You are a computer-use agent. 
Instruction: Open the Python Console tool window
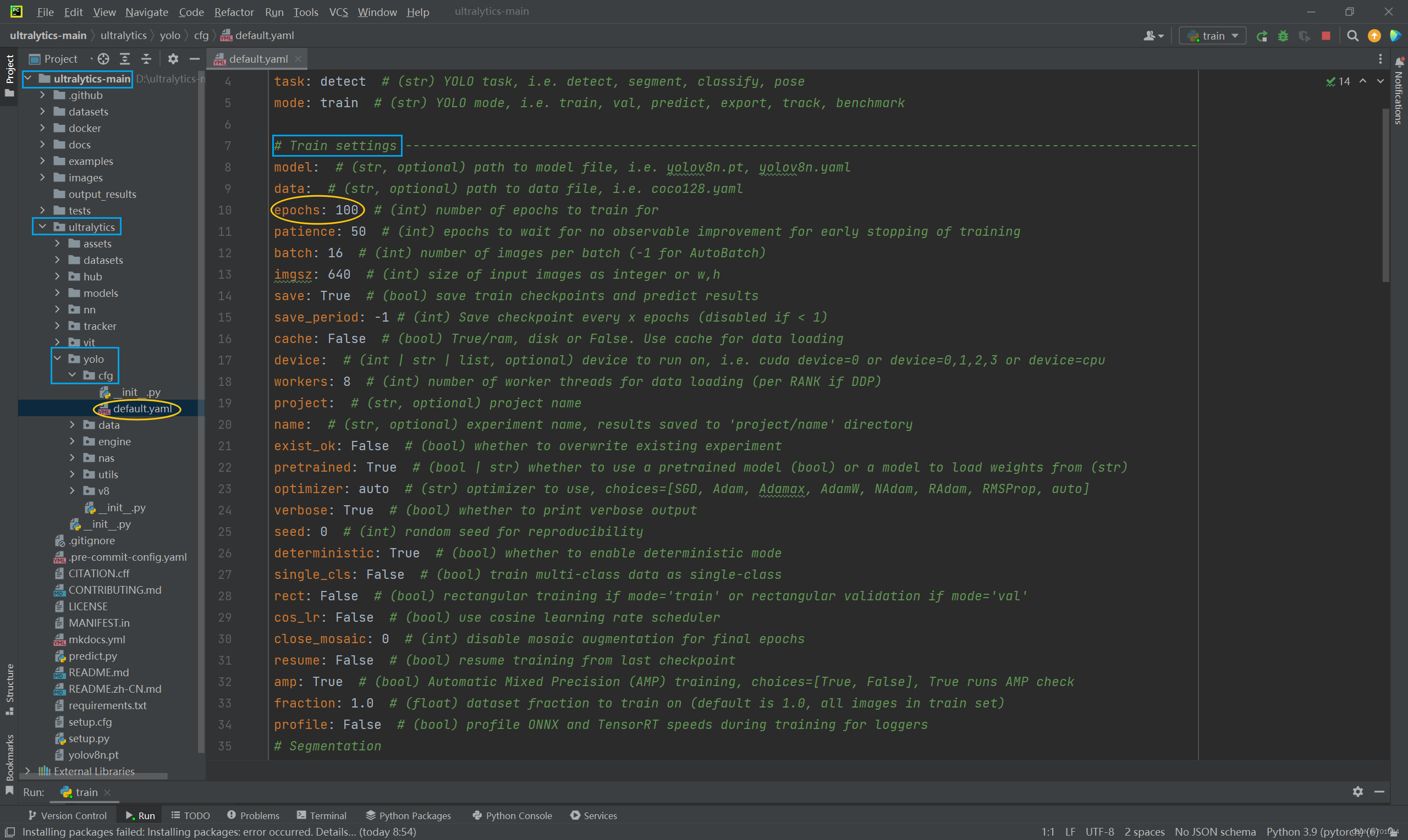click(x=513, y=816)
